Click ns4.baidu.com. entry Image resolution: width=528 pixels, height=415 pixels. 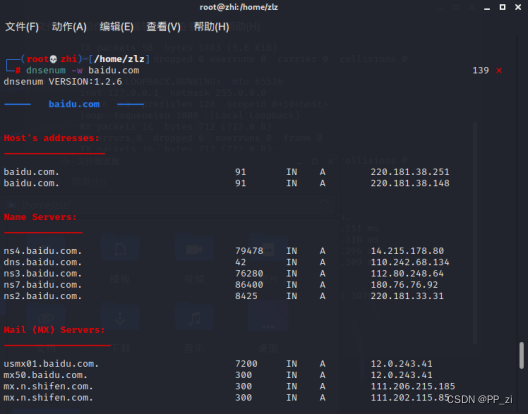pos(43,251)
